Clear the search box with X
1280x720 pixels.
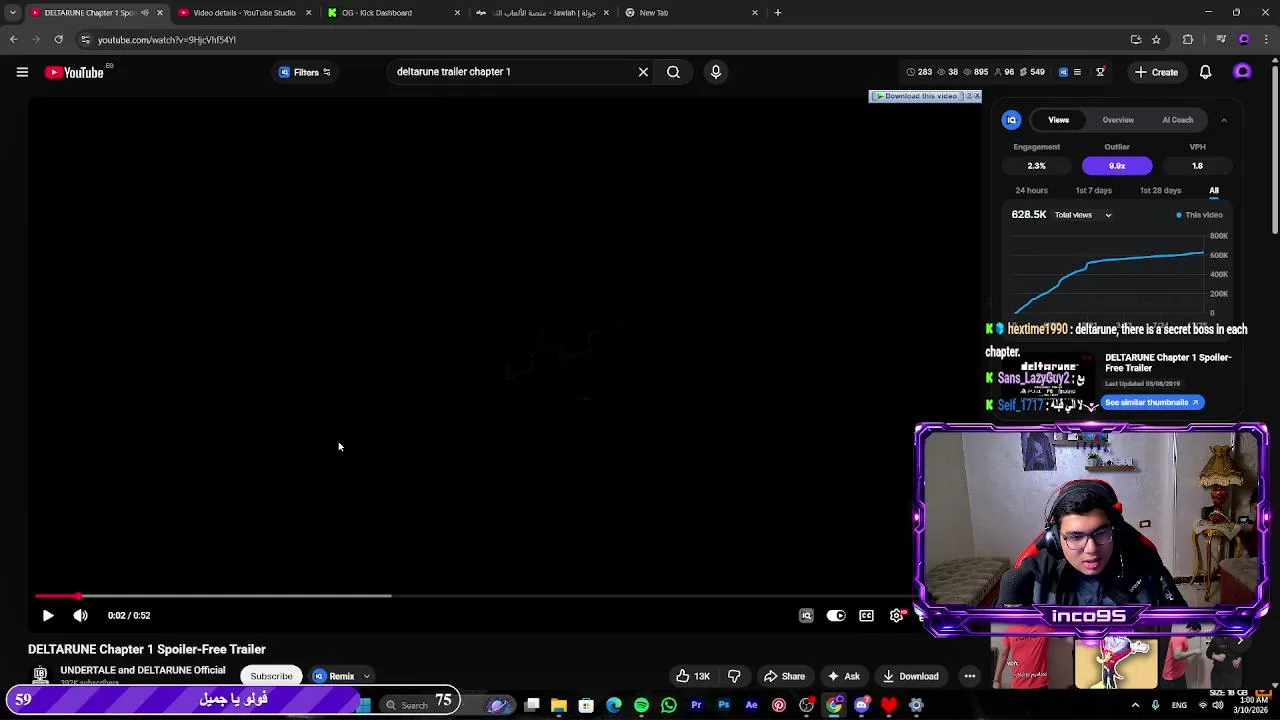[x=643, y=72]
